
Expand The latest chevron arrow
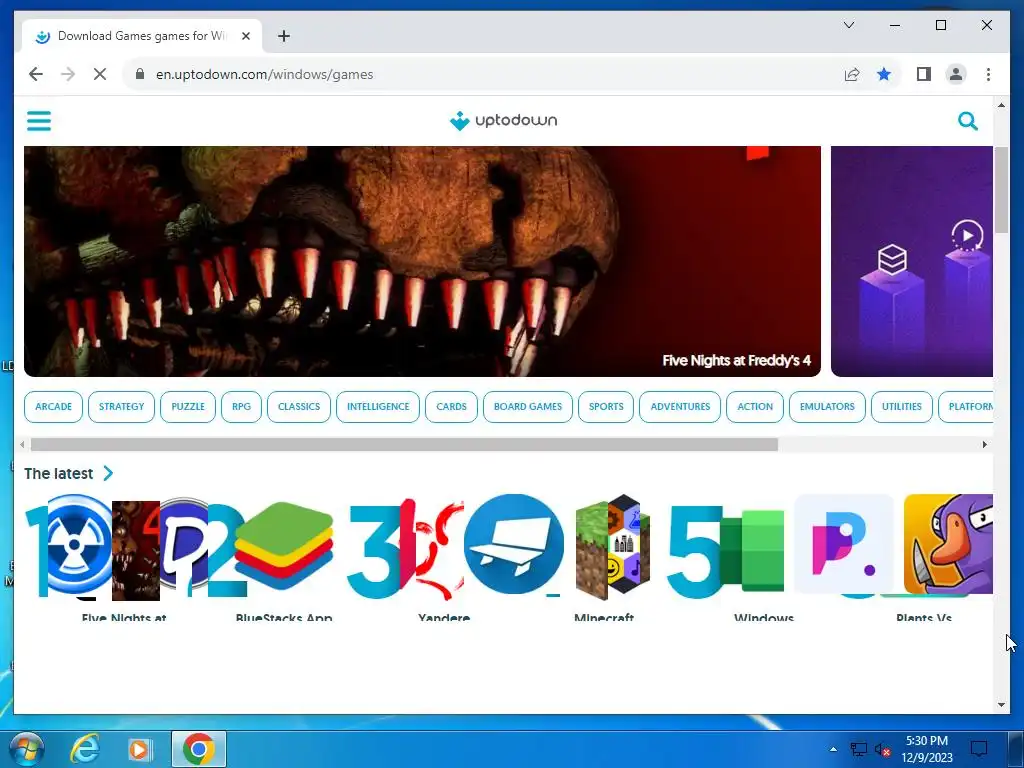tap(108, 473)
